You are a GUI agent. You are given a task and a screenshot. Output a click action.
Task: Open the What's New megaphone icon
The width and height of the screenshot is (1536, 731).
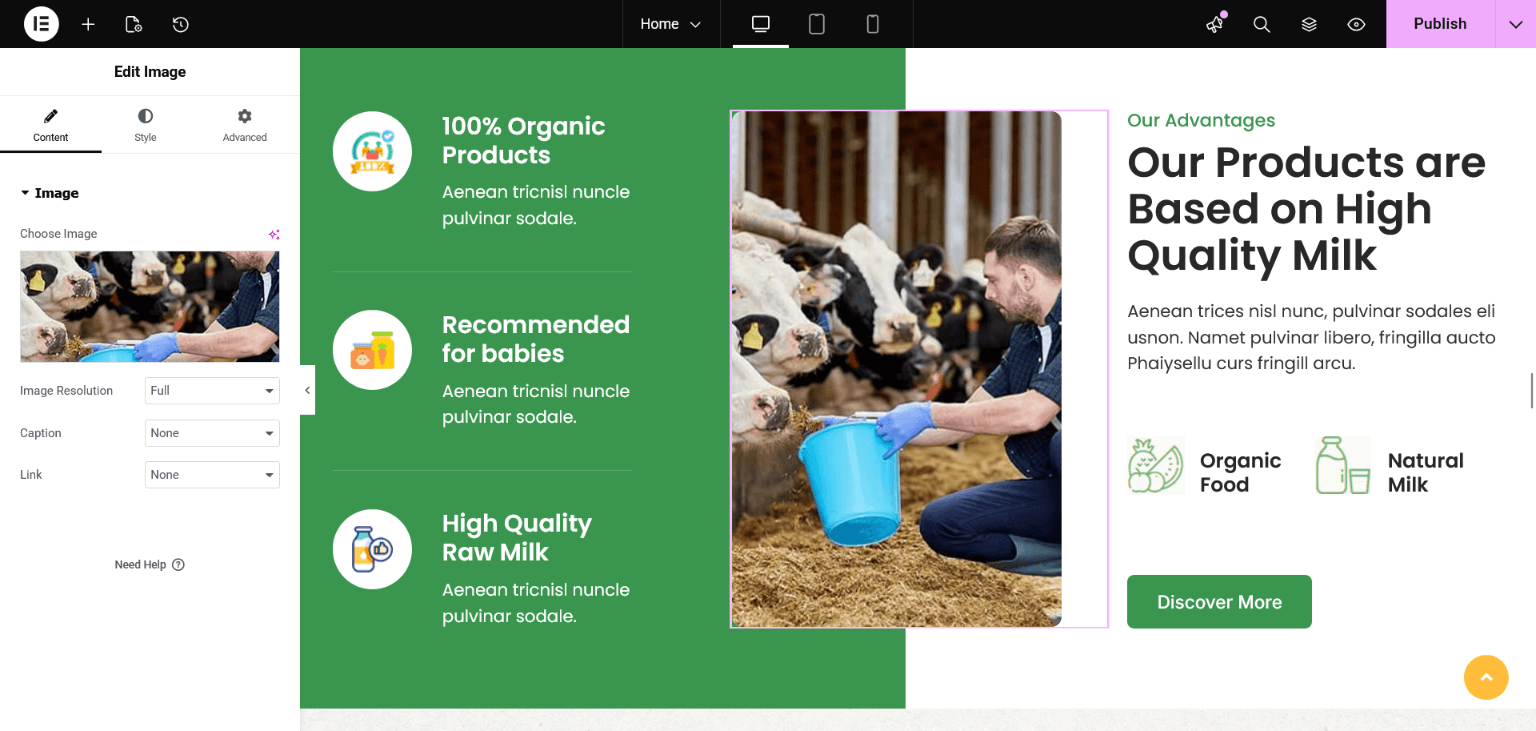coord(1215,24)
